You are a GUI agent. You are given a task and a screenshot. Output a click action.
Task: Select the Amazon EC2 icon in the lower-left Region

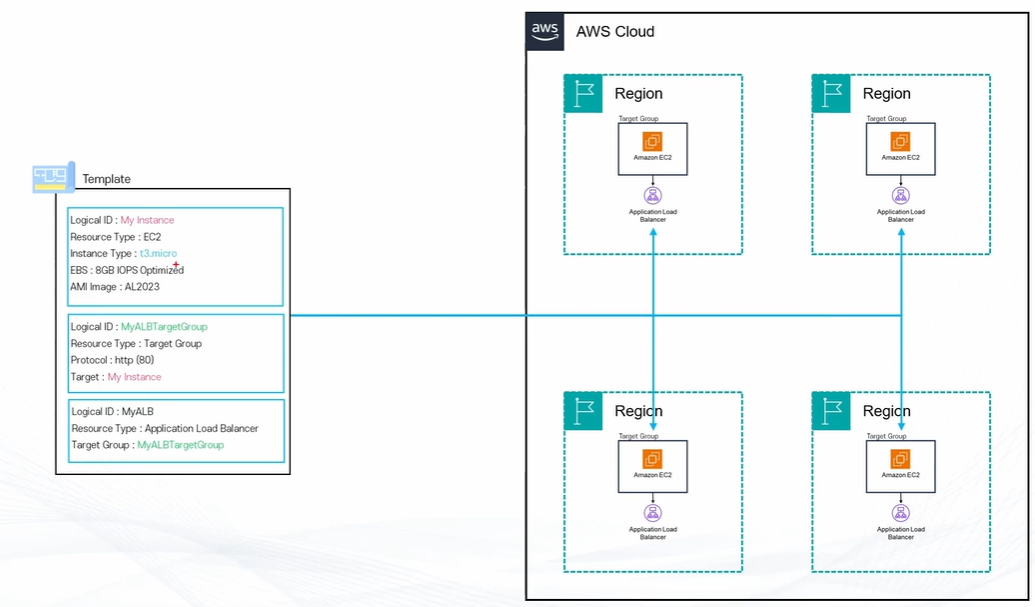pos(652,459)
